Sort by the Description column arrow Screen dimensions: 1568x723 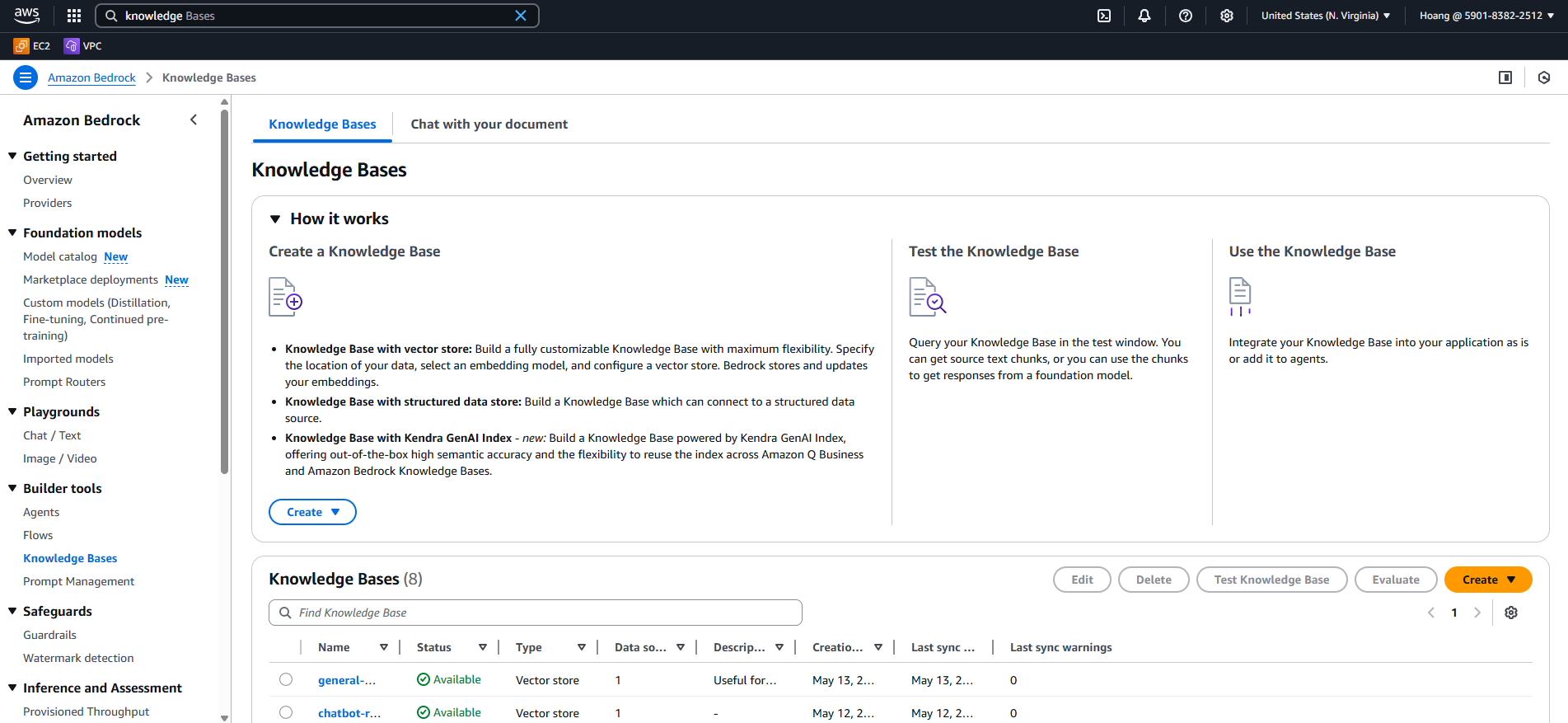coord(779,647)
